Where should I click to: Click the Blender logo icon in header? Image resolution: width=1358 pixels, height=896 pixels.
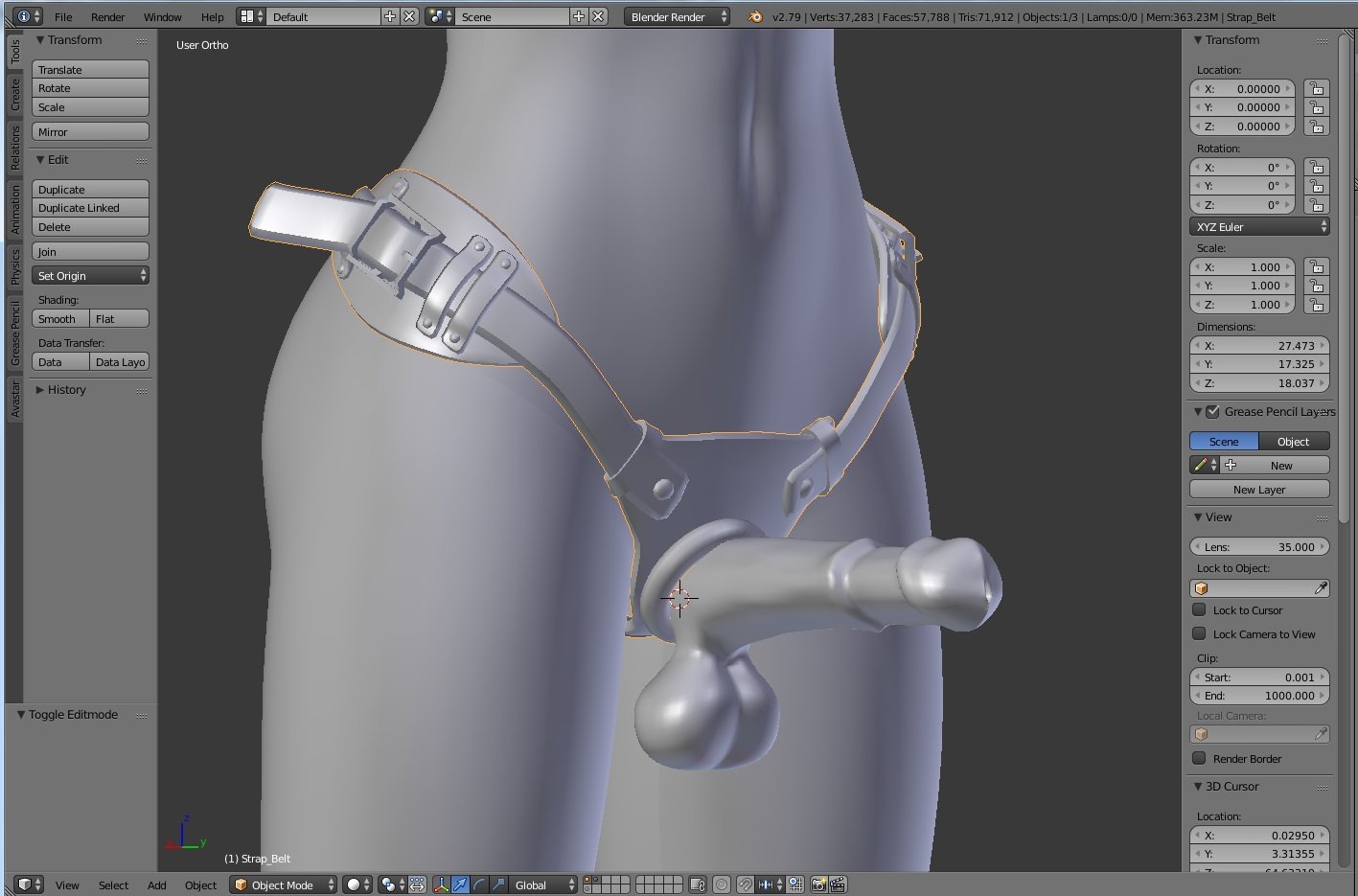click(755, 16)
